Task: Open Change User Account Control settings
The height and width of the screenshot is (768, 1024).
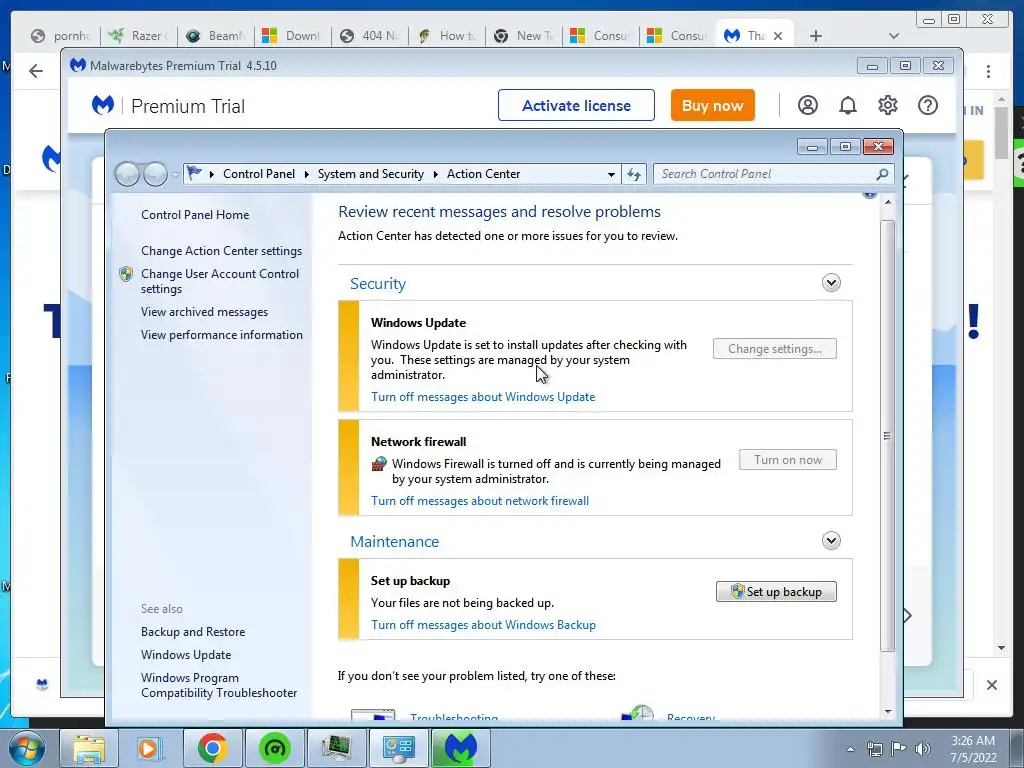Action: pyautogui.click(x=220, y=281)
